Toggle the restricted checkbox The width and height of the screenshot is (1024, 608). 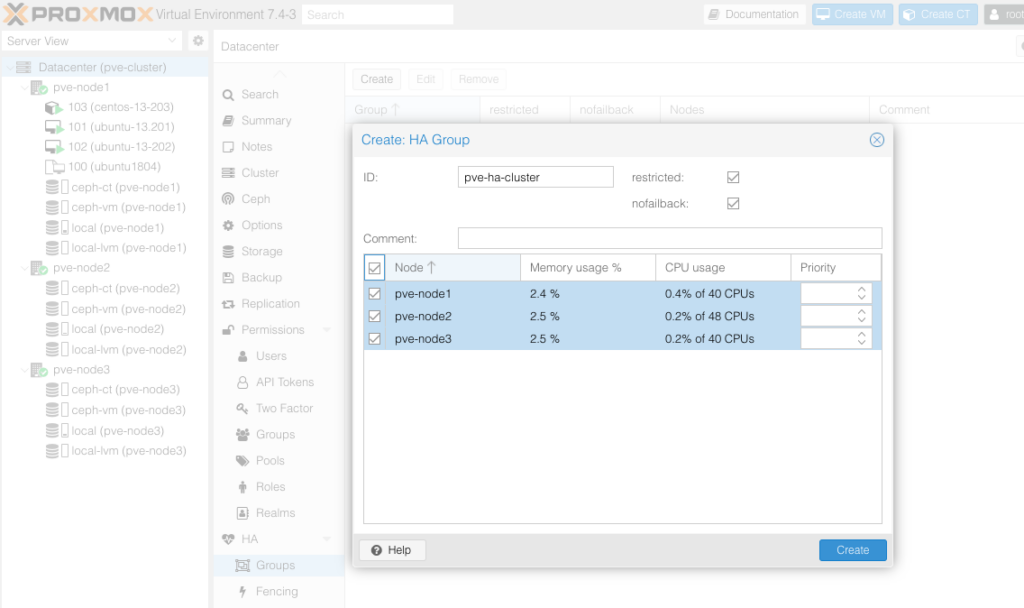pyautogui.click(x=733, y=177)
